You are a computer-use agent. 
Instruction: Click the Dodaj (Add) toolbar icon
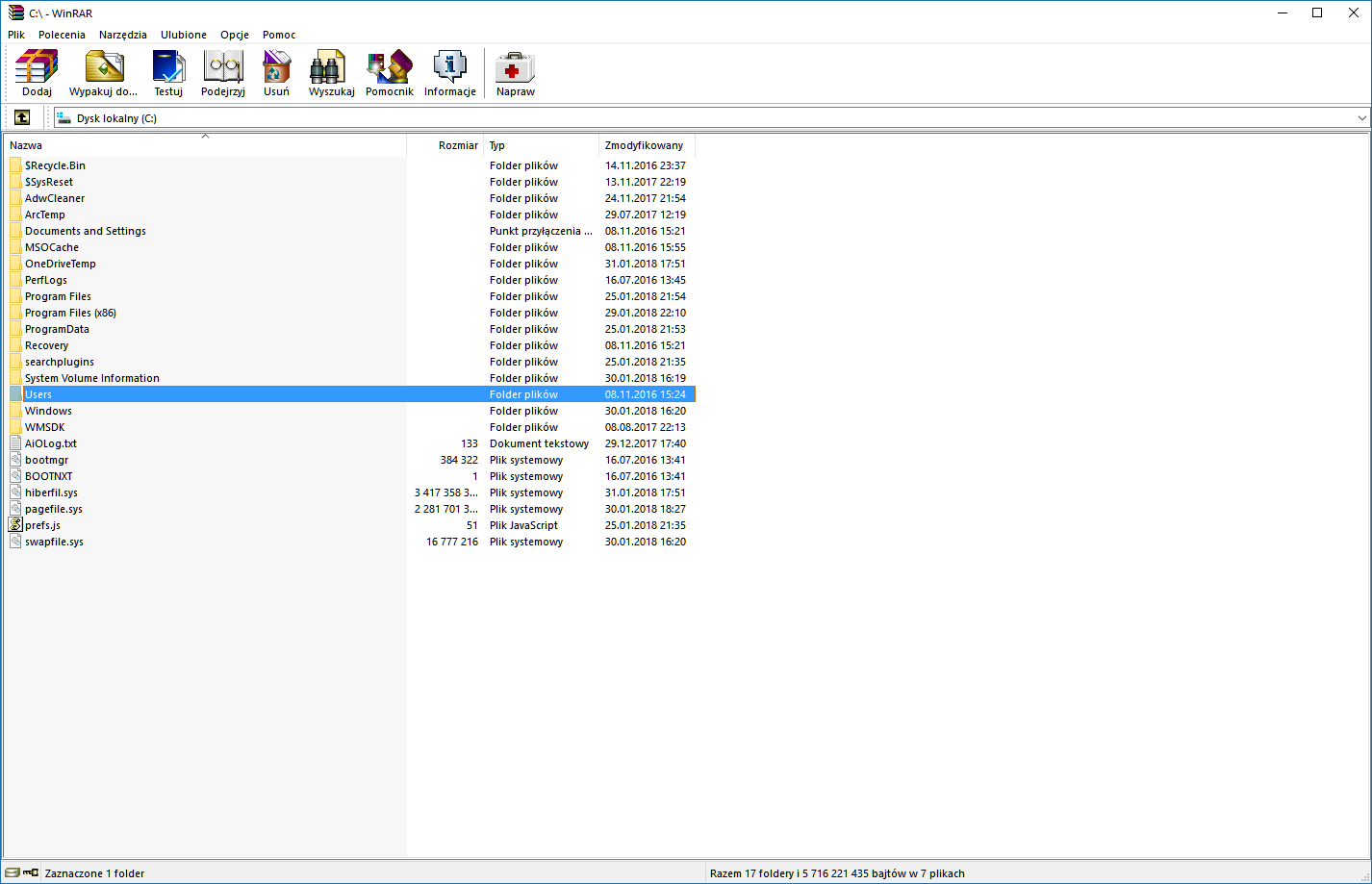tap(37, 73)
